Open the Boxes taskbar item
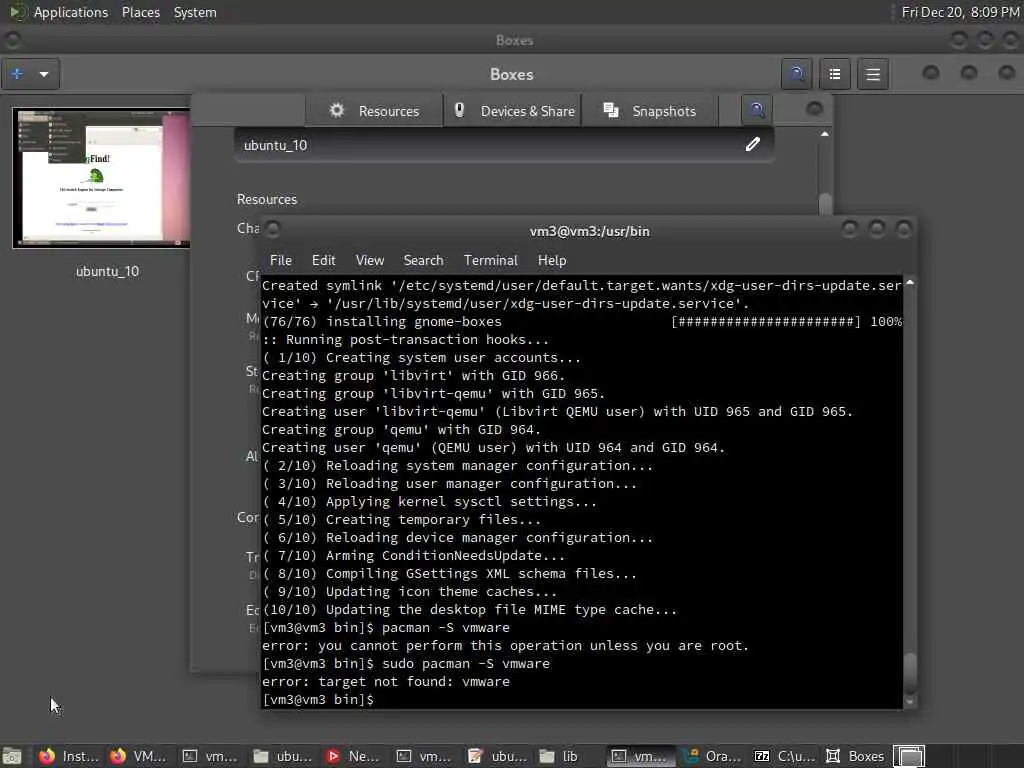The width and height of the screenshot is (1024, 768). click(856, 756)
